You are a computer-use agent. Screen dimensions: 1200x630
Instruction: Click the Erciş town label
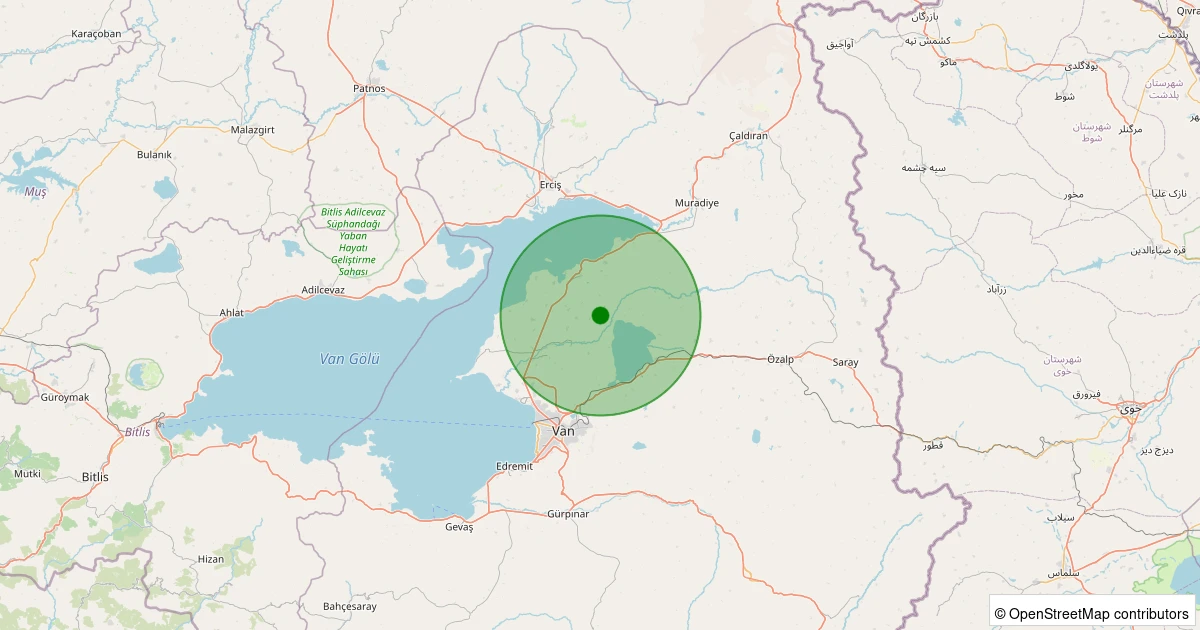coord(551,186)
